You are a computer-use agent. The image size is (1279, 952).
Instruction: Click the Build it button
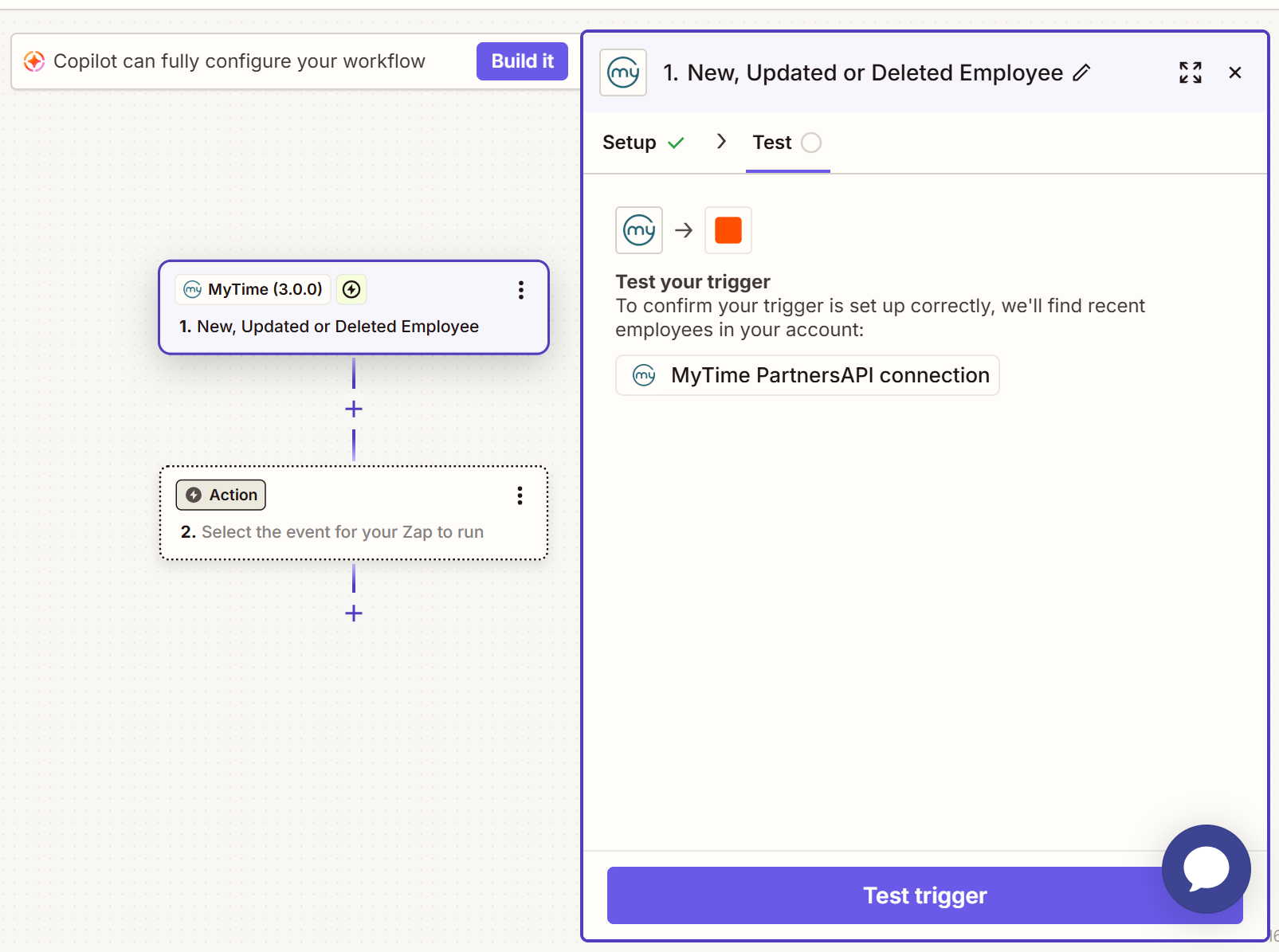click(x=522, y=61)
